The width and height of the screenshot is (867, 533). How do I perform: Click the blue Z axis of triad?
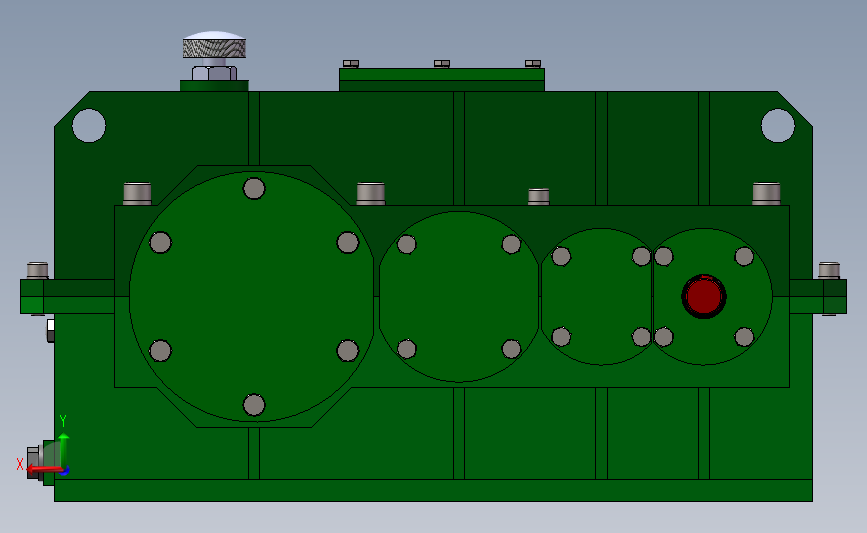[x=65, y=472]
